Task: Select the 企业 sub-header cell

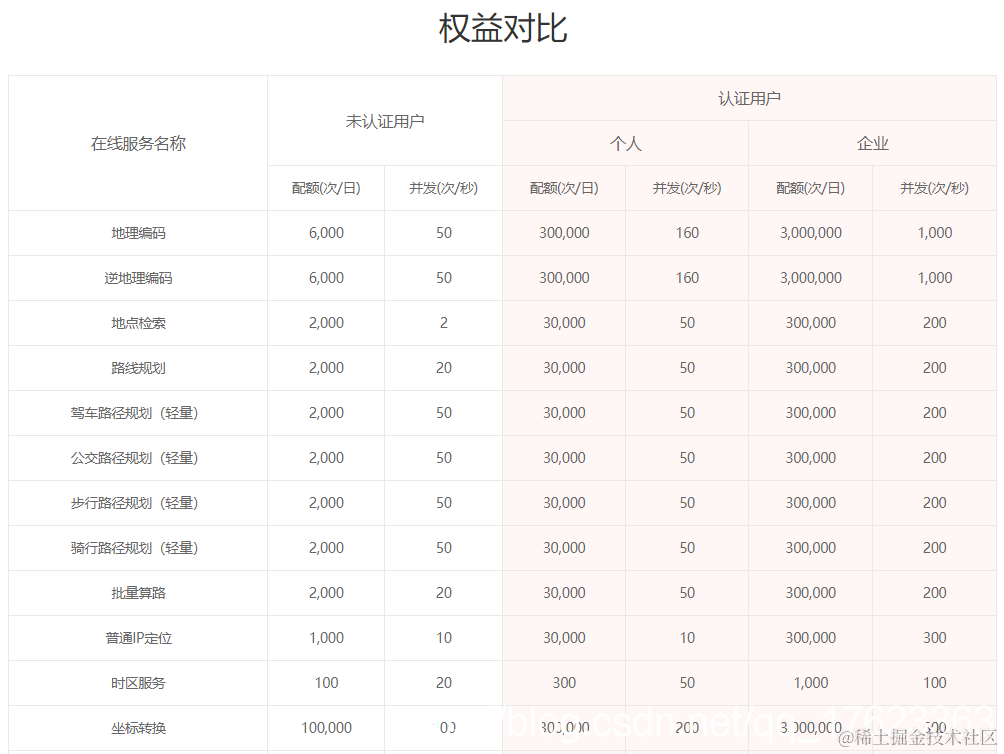Action: 873,143
